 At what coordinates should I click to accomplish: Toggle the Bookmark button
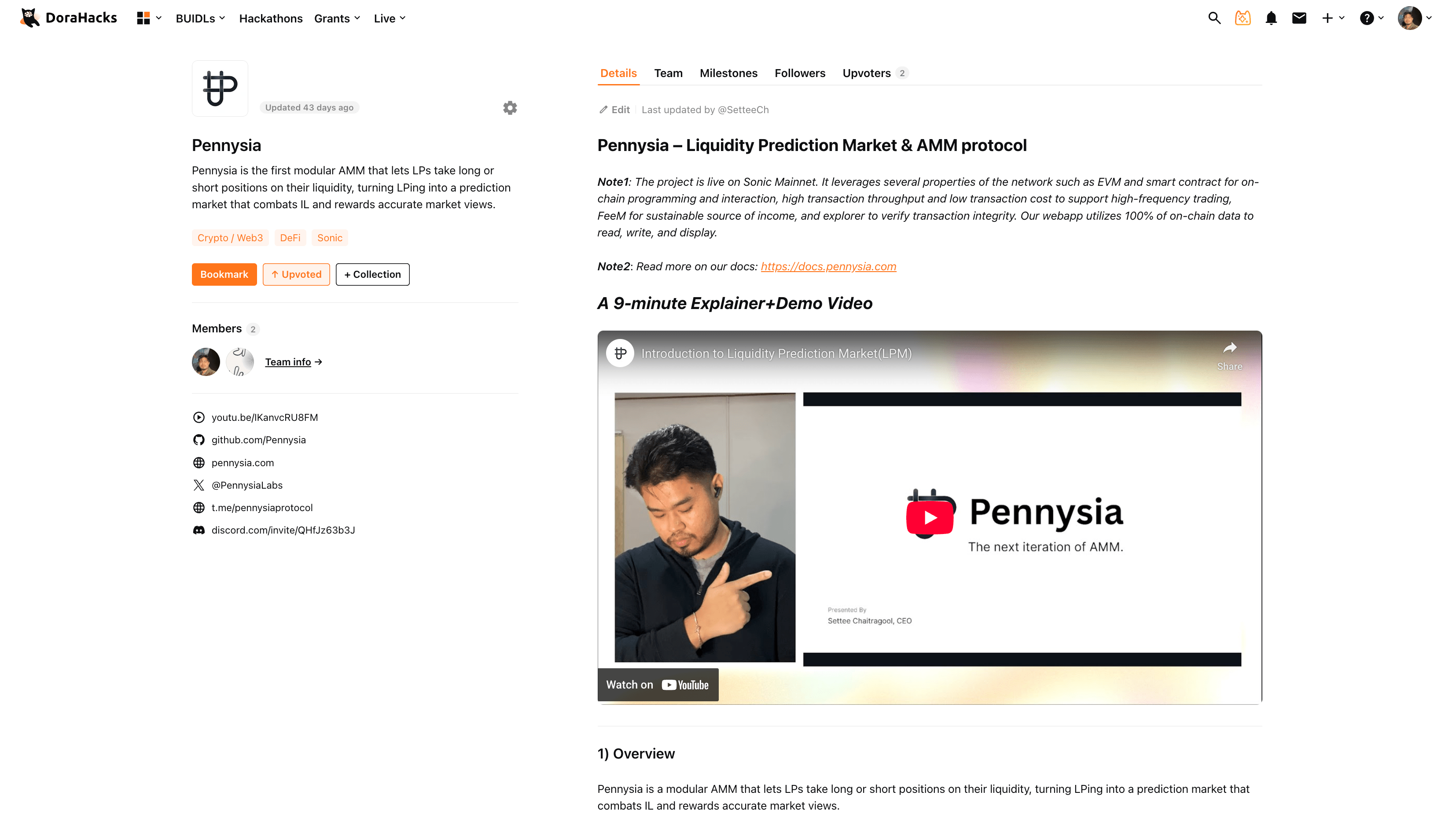pos(224,274)
